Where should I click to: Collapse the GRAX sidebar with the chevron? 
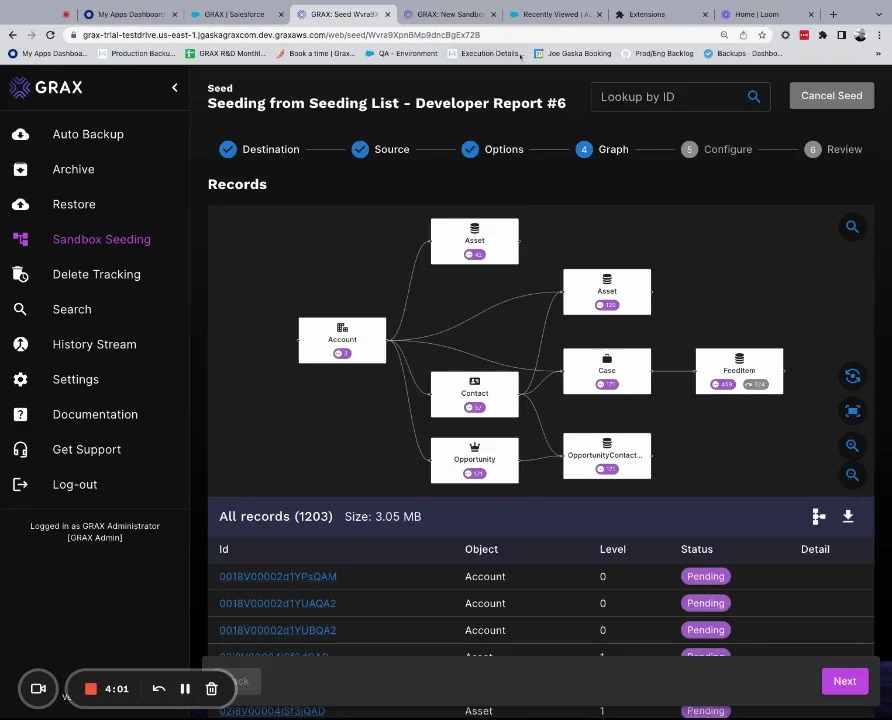175,88
